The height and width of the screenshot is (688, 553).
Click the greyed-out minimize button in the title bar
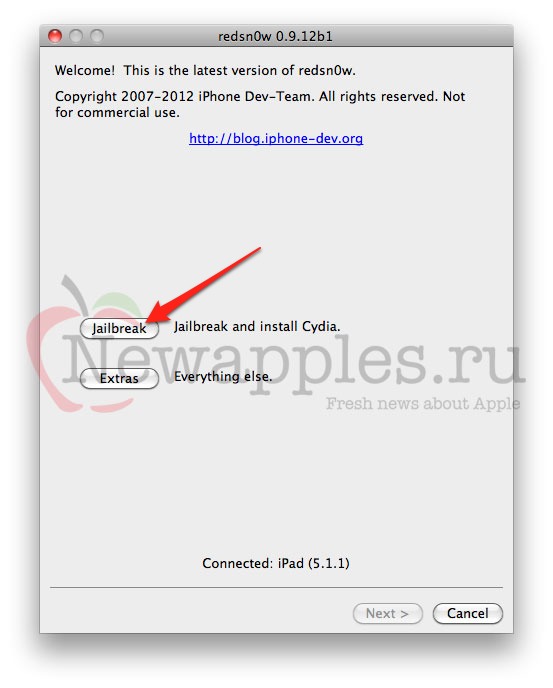pyautogui.click(x=76, y=36)
